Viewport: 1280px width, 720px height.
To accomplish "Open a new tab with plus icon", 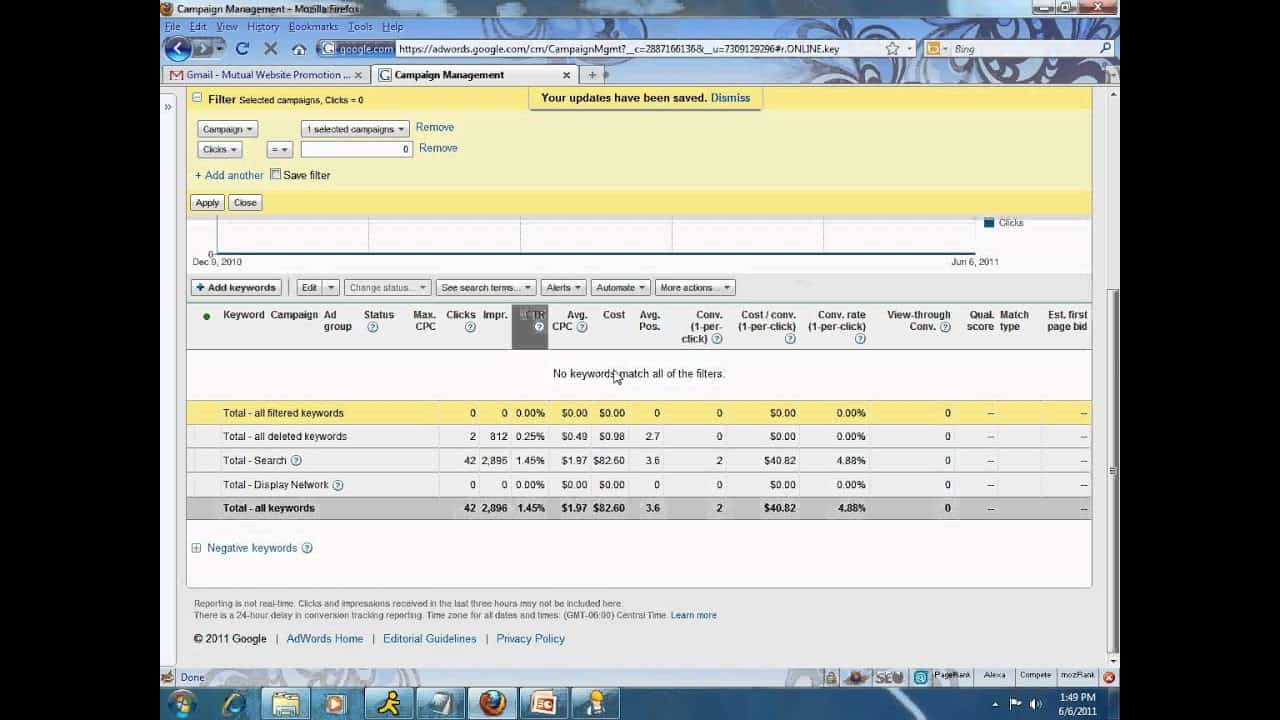I will click(x=592, y=74).
